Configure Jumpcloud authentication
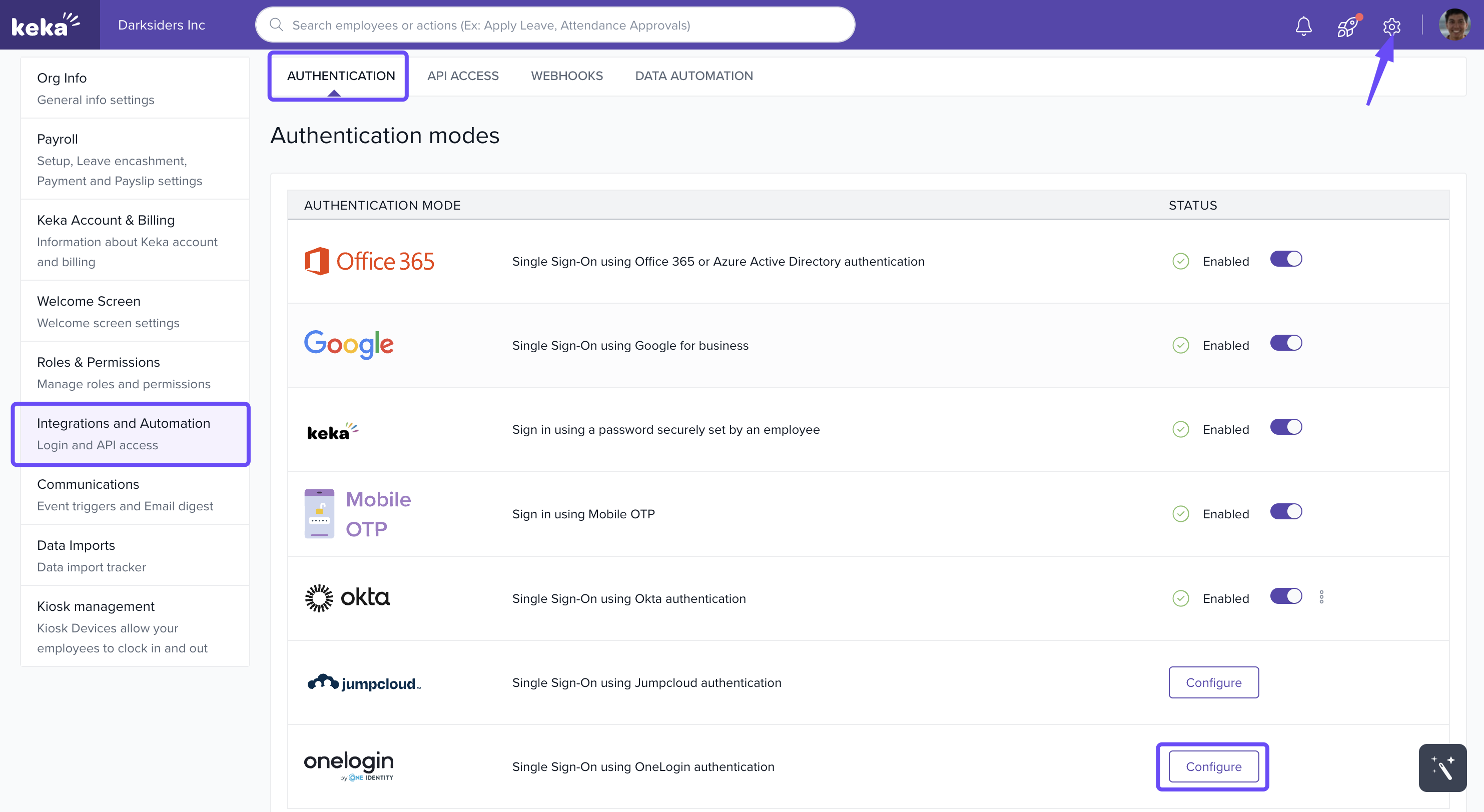 pyautogui.click(x=1213, y=682)
